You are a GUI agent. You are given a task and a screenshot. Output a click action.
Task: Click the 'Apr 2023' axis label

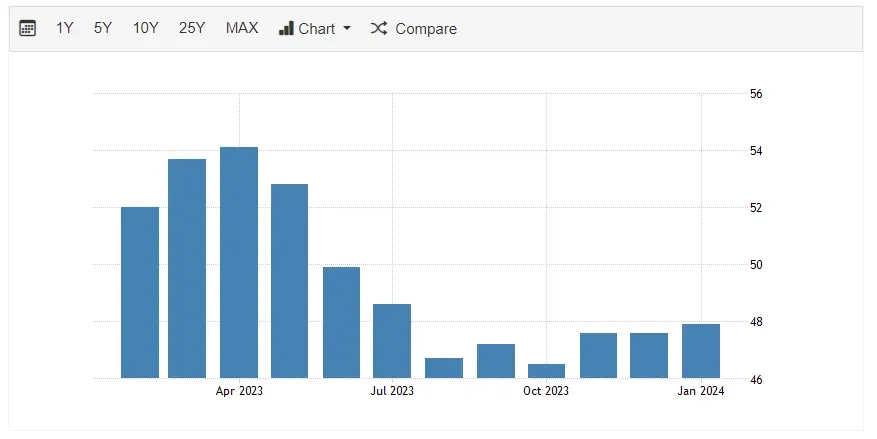[x=239, y=391]
